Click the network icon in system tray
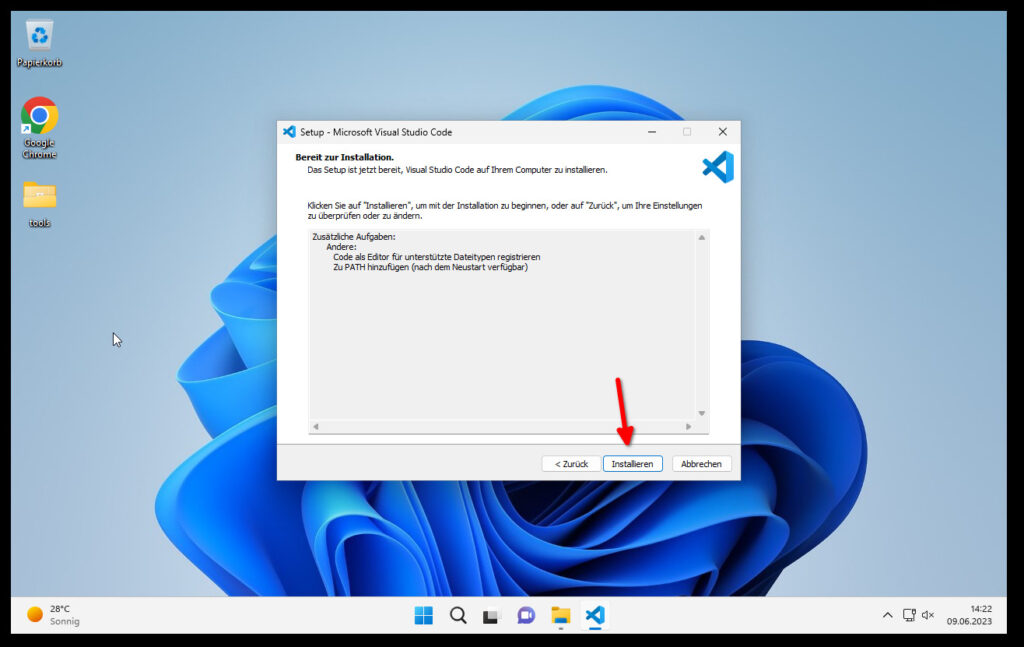This screenshot has height=647, width=1024. click(x=909, y=615)
